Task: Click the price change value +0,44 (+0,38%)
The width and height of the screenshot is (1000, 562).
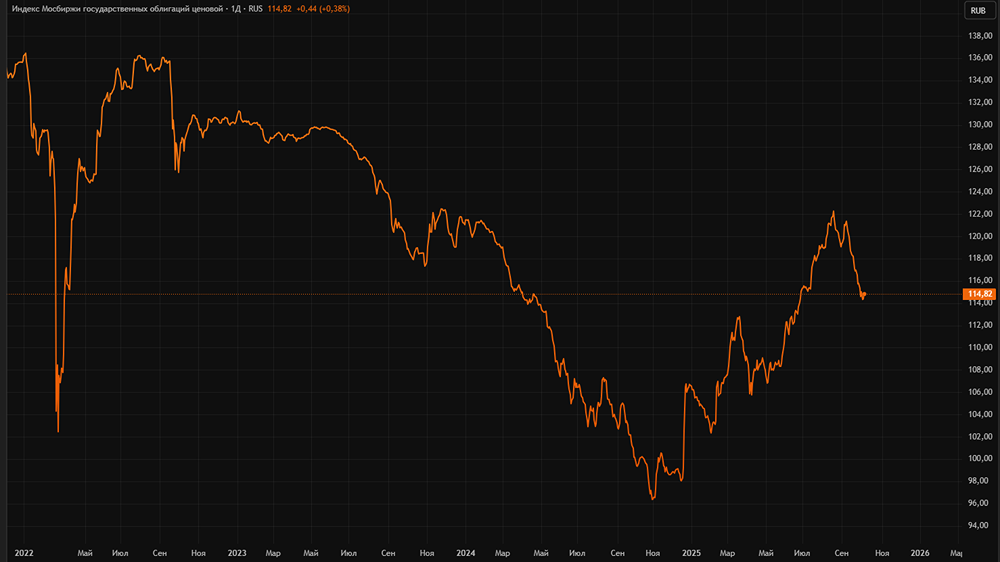Action: pyautogui.click(x=323, y=9)
